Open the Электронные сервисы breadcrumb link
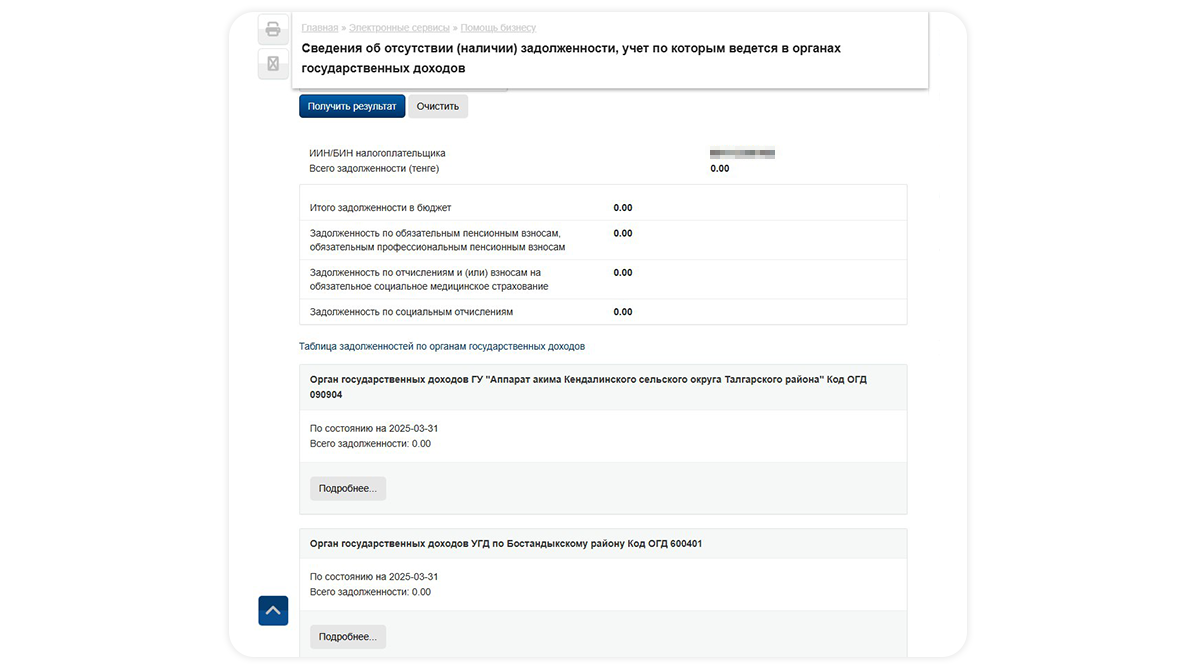This screenshot has width=1193, height=671. tap(399, 27)
